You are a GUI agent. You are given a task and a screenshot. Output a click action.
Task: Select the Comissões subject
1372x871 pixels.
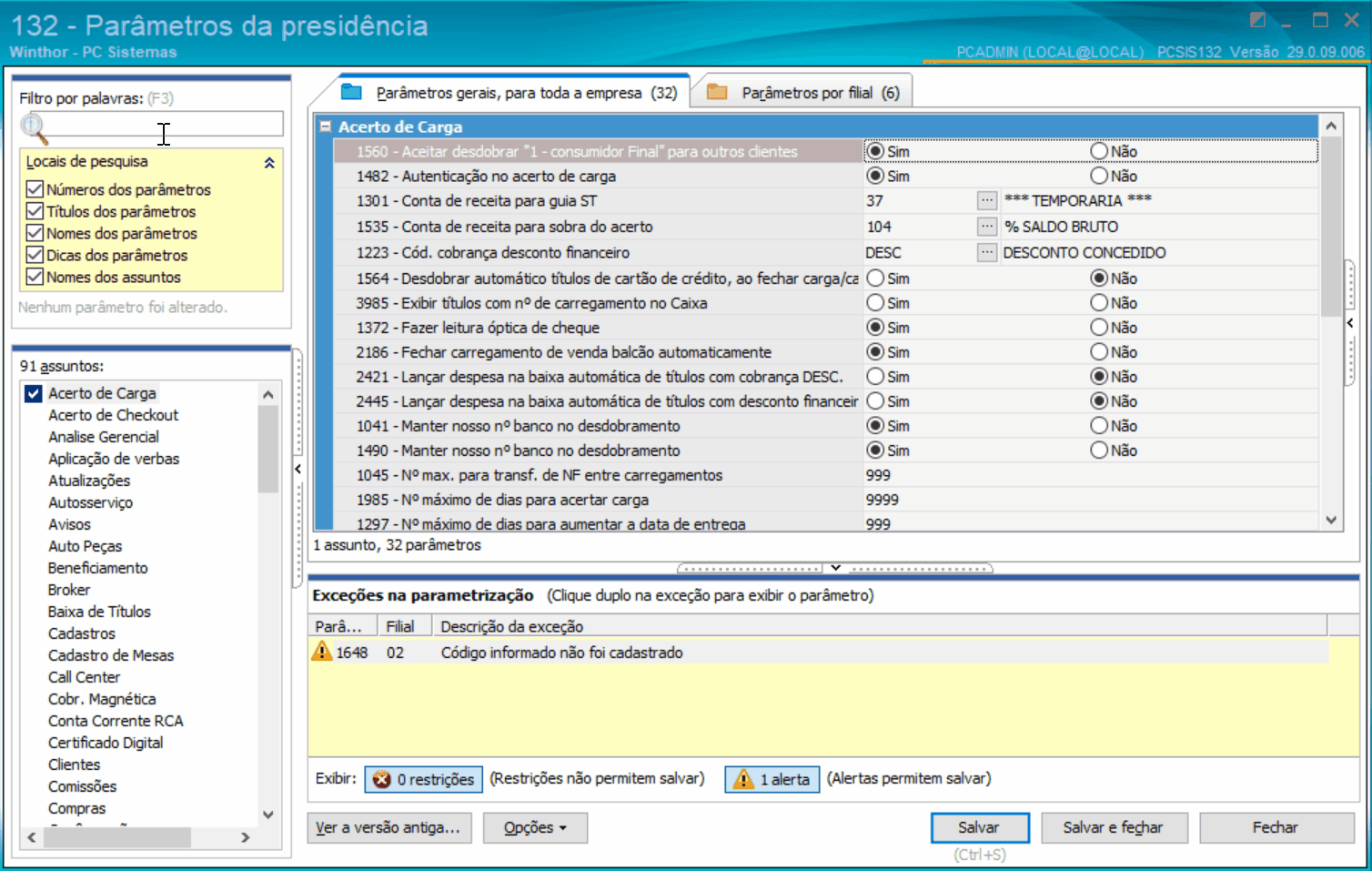pos(82,786)
